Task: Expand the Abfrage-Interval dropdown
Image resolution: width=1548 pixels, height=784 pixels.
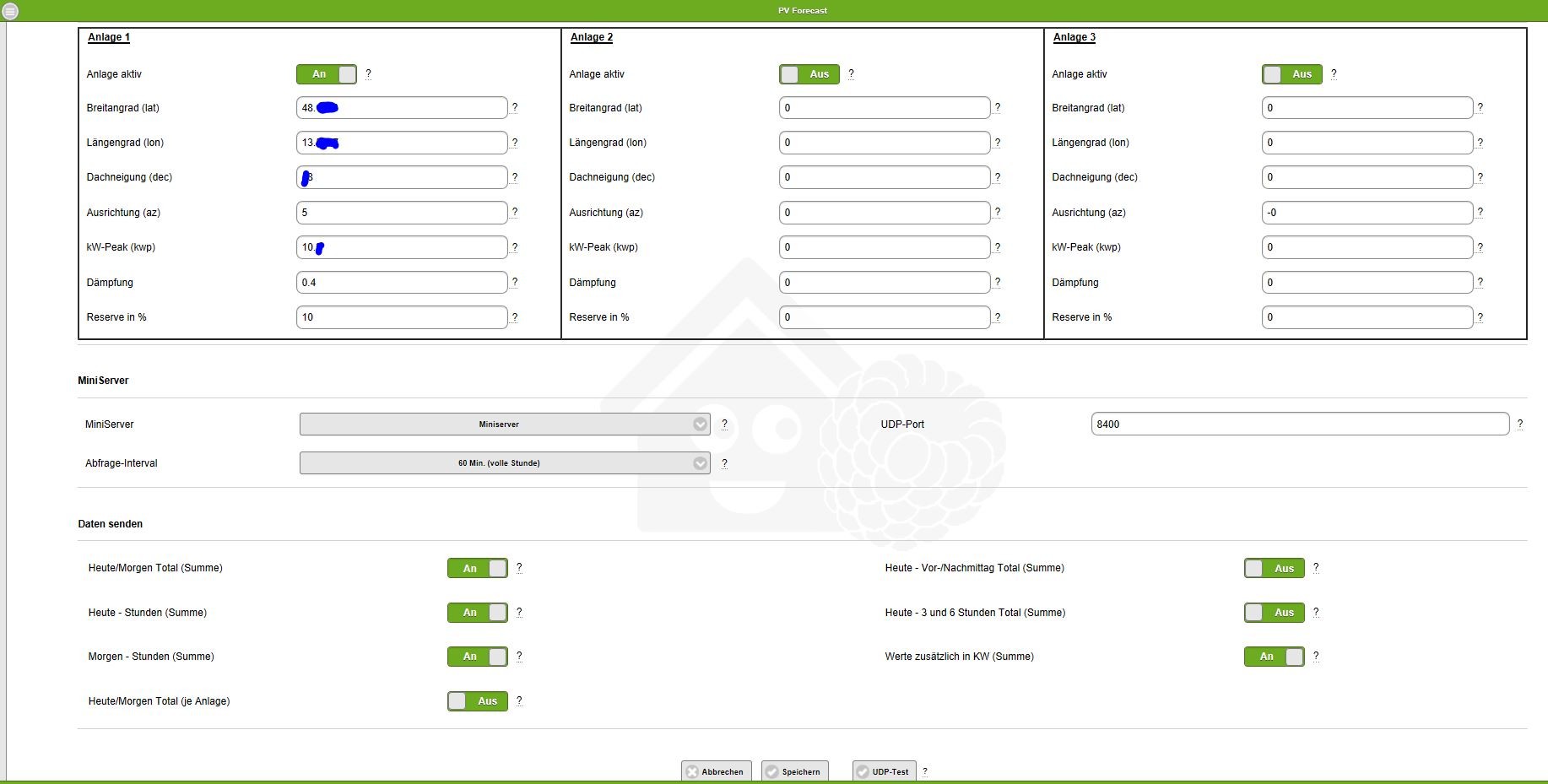Action: click(504, 463)
